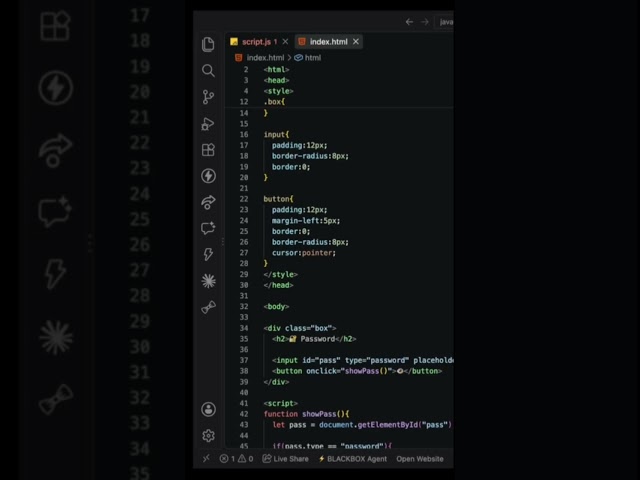Screen dimensions: 640x480
Task: Open the Extensions view
Action: coord(208,150)
